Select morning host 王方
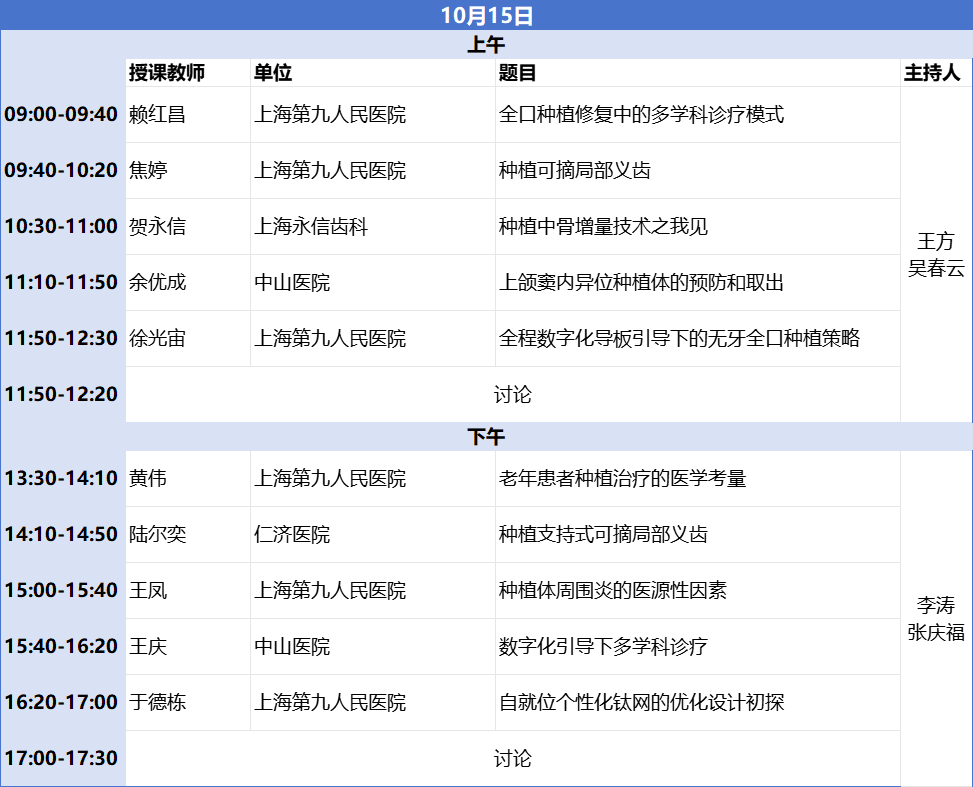The image size is (973, 787). (936, 241)
